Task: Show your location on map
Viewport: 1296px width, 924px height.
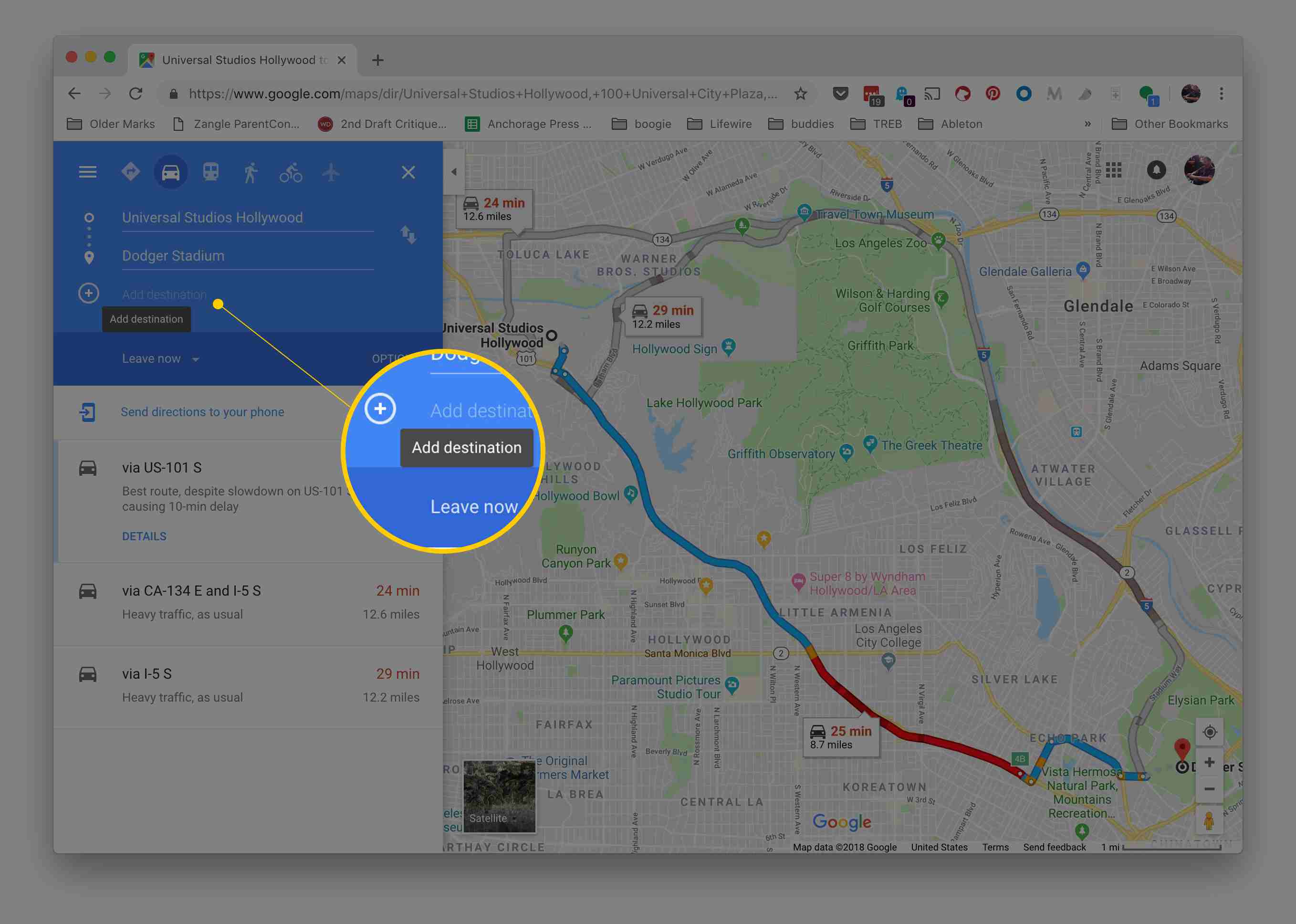Action: (x=1210, y=732)
